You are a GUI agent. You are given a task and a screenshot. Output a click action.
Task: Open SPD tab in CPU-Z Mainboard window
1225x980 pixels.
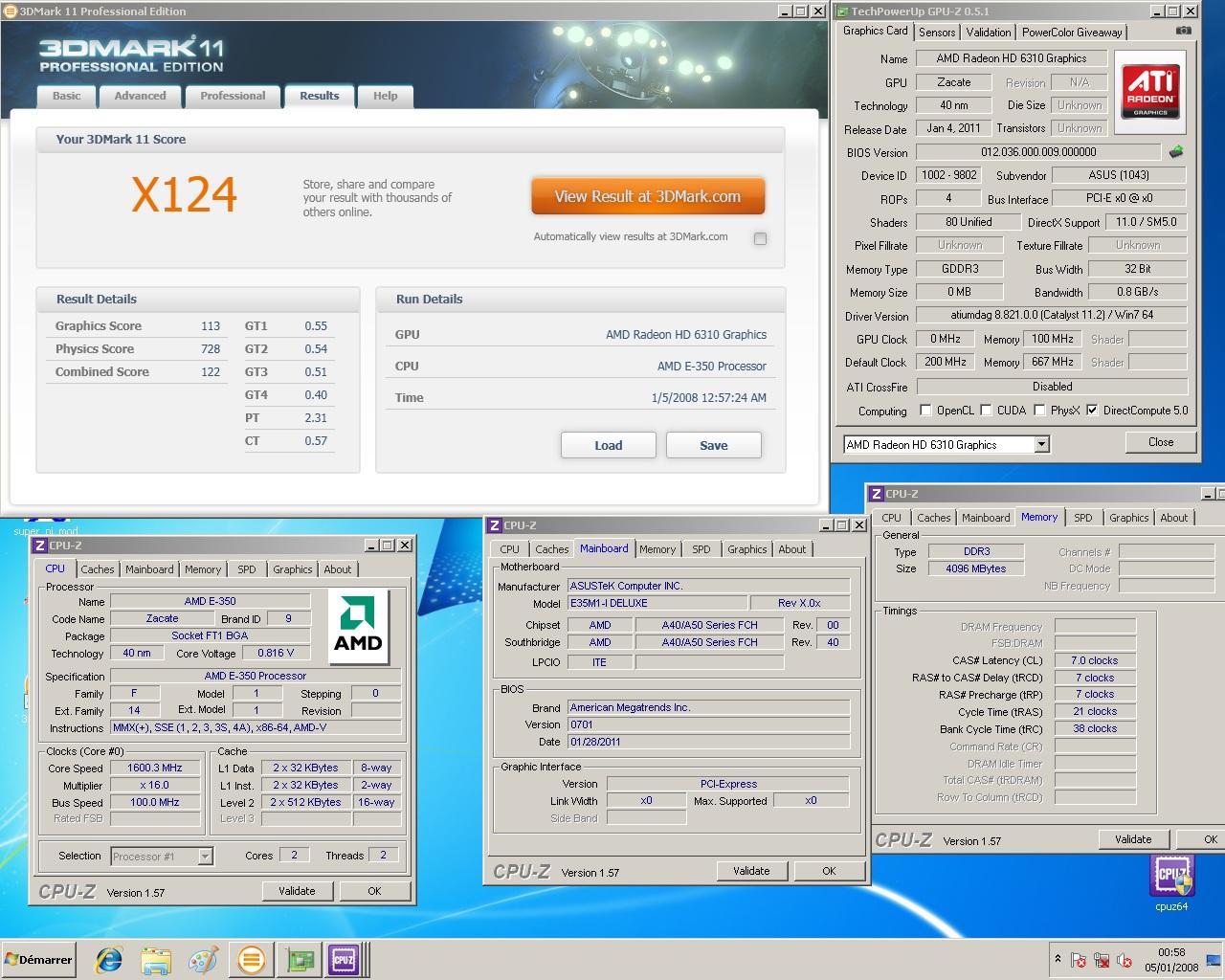702,549
